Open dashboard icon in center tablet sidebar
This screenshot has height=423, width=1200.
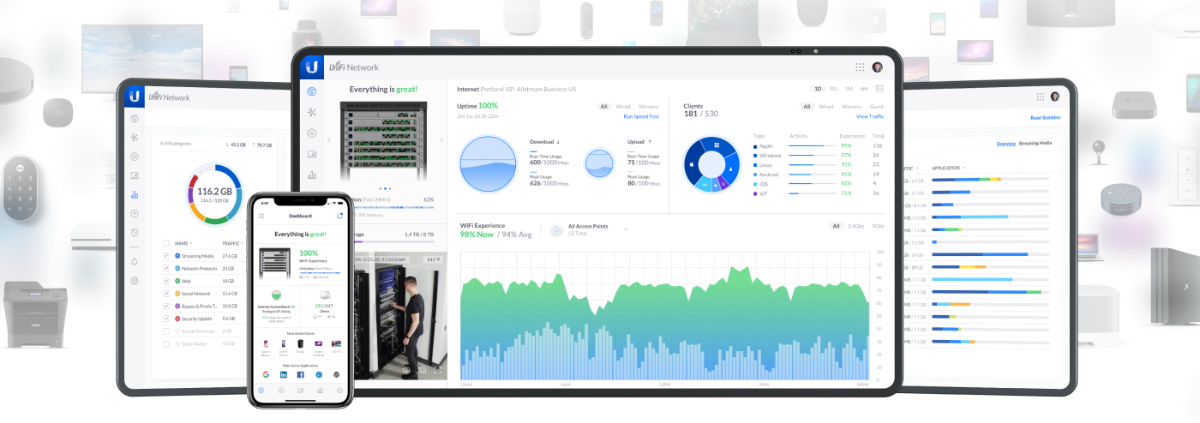click(x=312, y=92)
